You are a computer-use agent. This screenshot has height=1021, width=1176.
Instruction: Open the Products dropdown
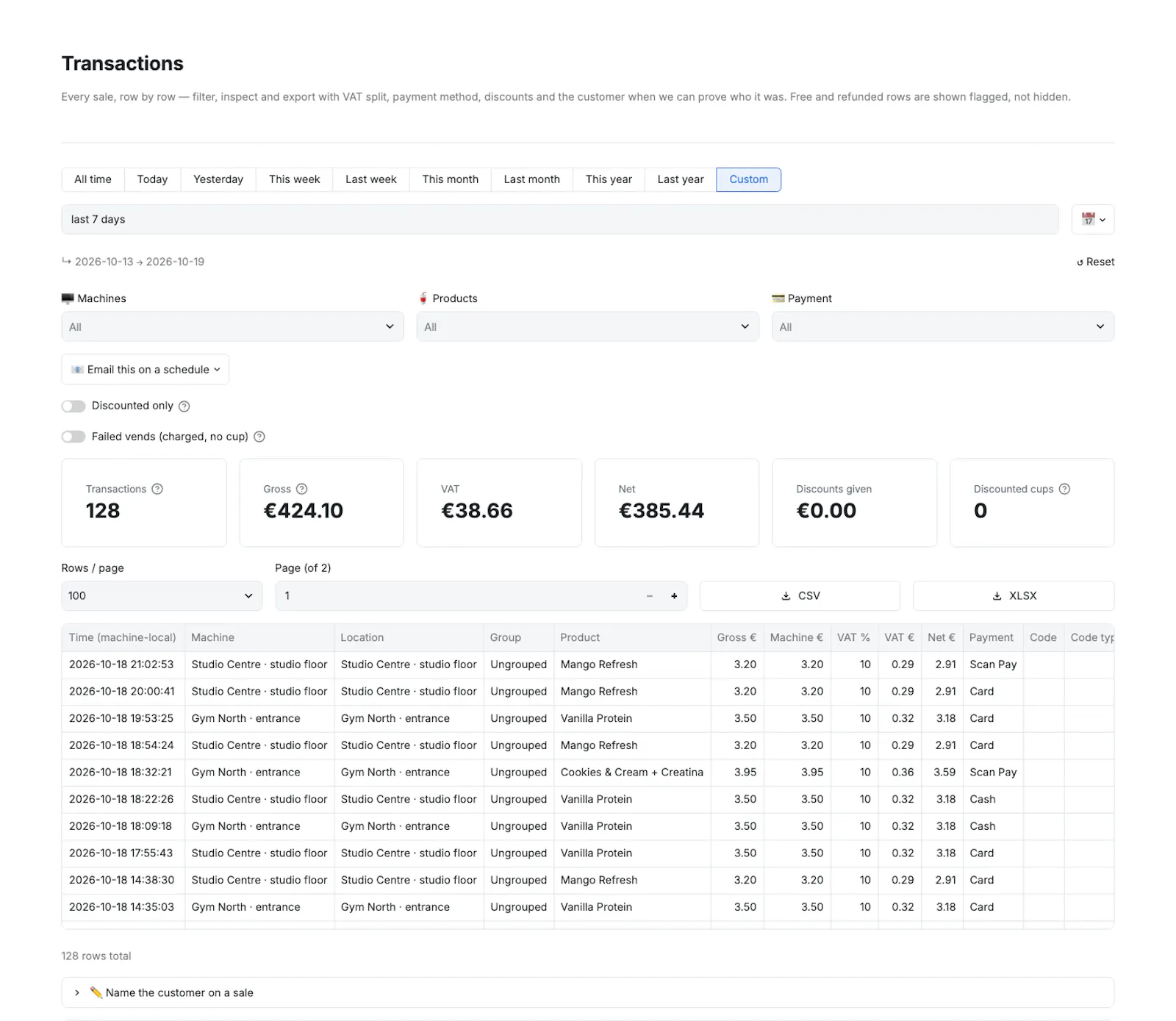tap(587, 326)
